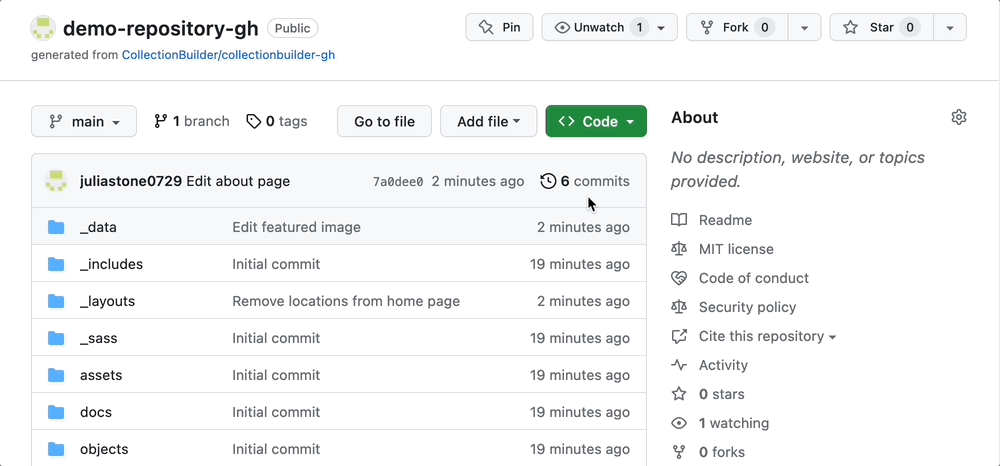Screen dimensions: 1000x466
Task: Click the repository owner avatar beside demo-repository-gh
Action: tap(43, 28)
